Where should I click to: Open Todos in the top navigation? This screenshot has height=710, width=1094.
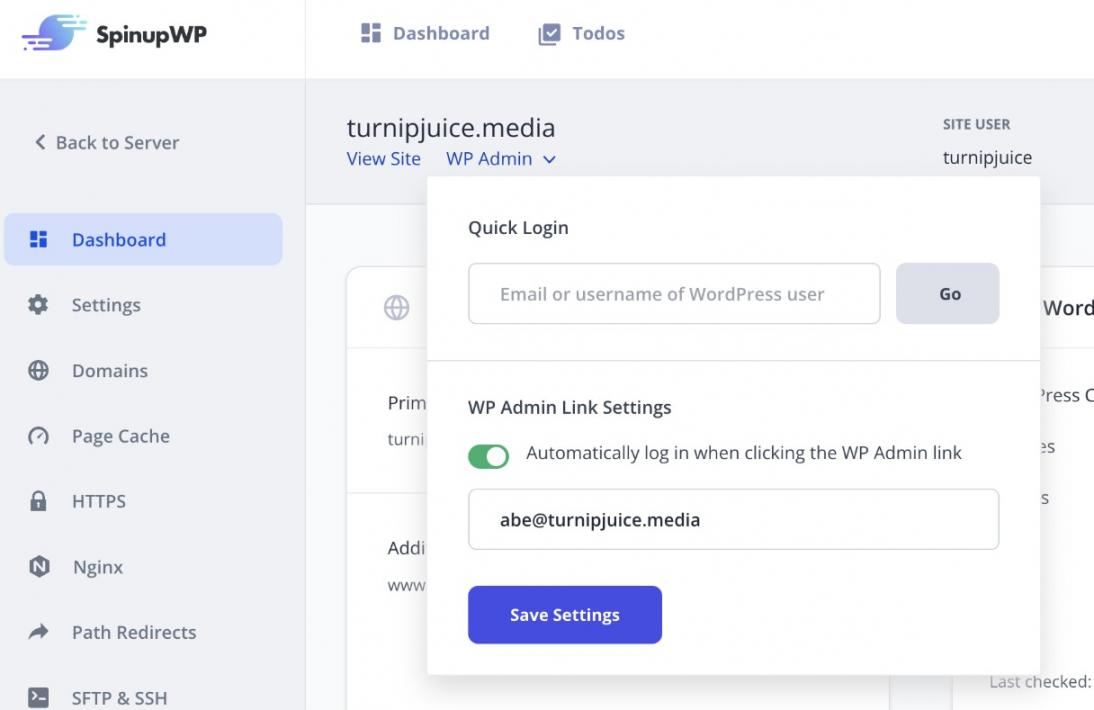581,33
